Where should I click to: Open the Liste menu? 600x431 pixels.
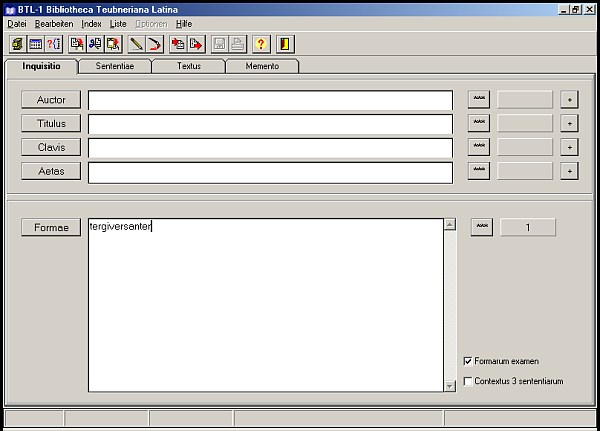(x=118, y=24)
